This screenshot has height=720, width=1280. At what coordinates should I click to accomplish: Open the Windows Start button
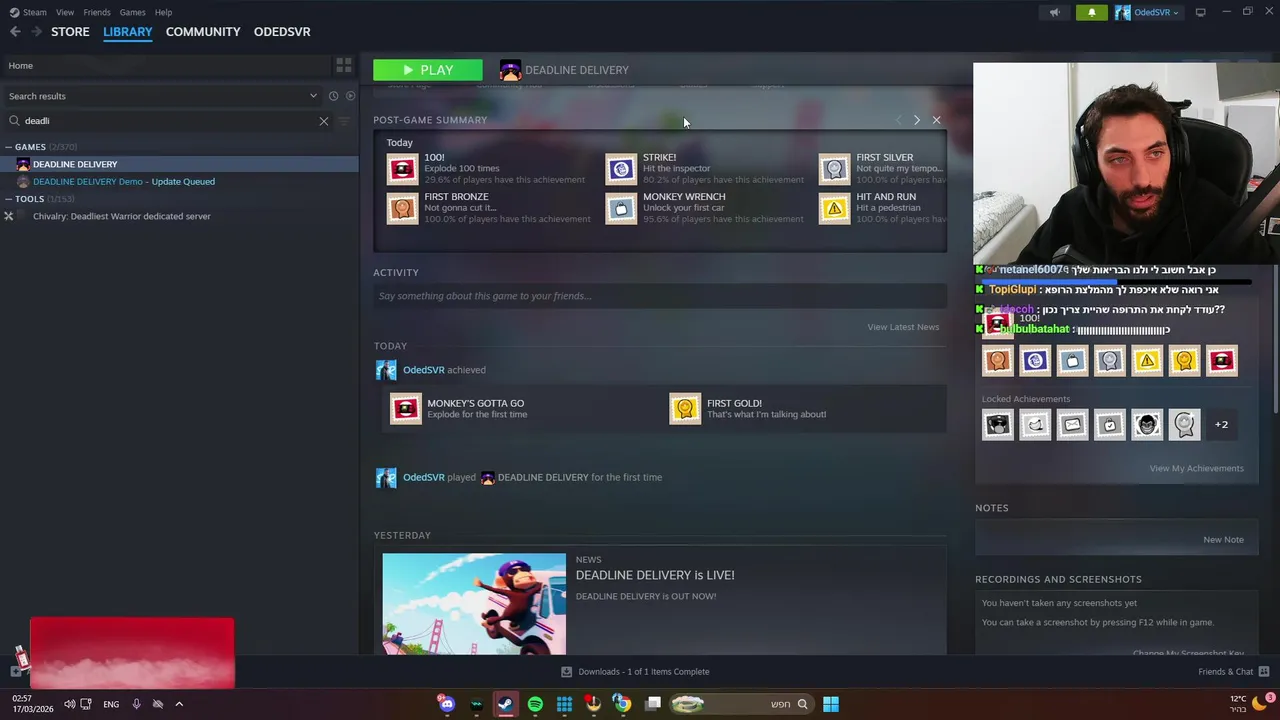(831, 704)
